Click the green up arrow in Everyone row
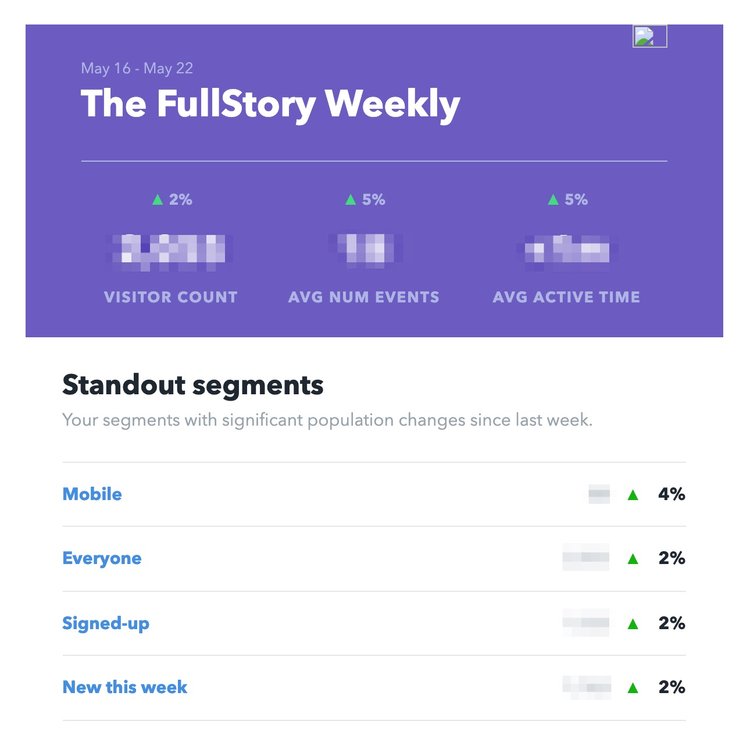This screenshot has width=750, height=749. (633, 559)
